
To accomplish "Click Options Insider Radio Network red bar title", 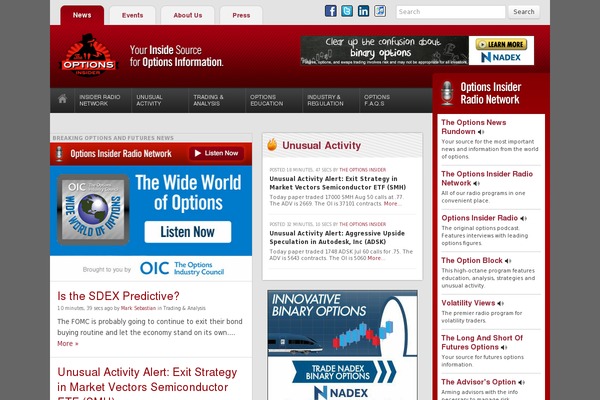I will pos(121,153).
